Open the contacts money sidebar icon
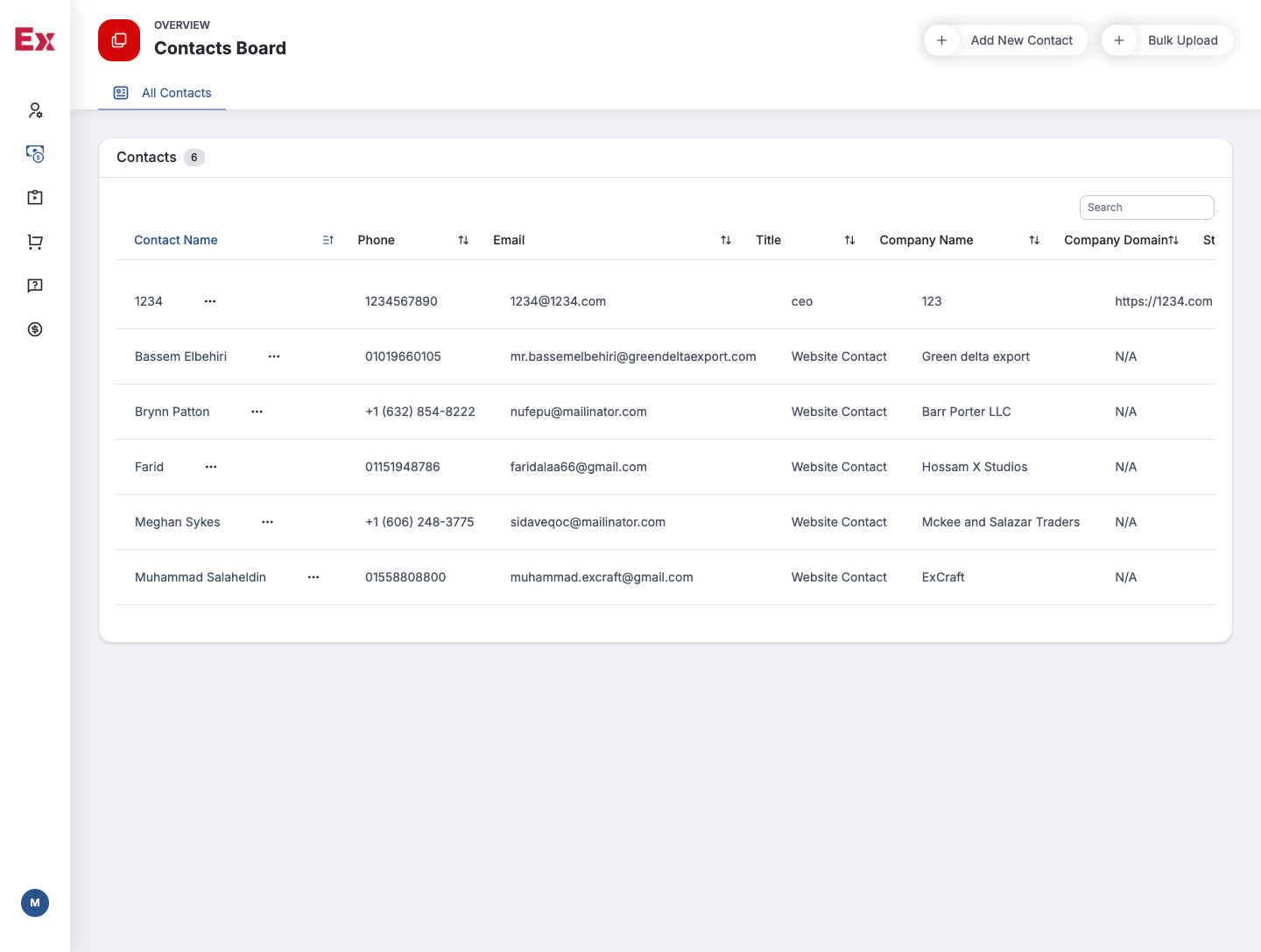Screen dimensions: 1261x952 pyautogui.click(x=35, y=154)
